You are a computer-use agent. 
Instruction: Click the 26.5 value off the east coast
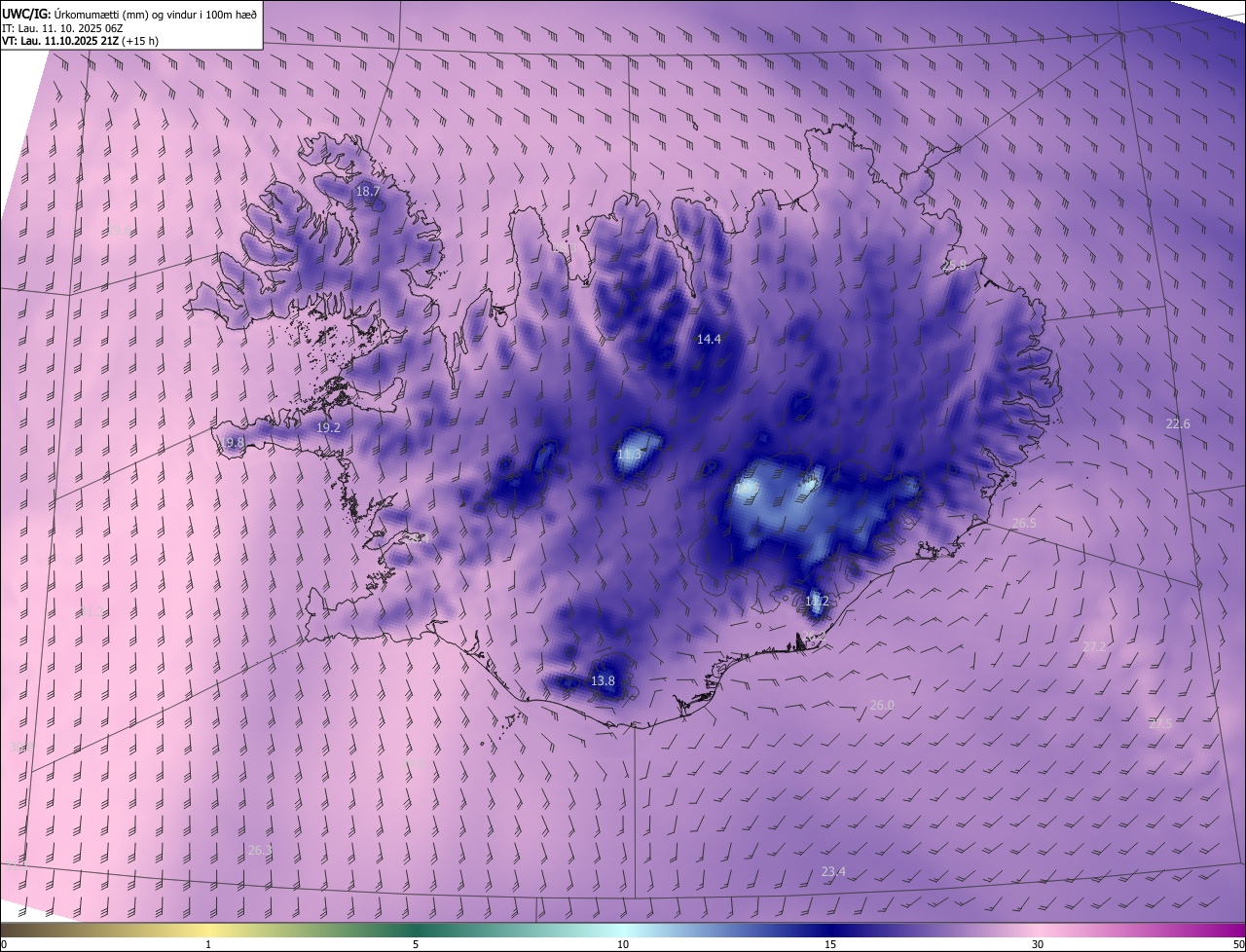pos(1024,523)
